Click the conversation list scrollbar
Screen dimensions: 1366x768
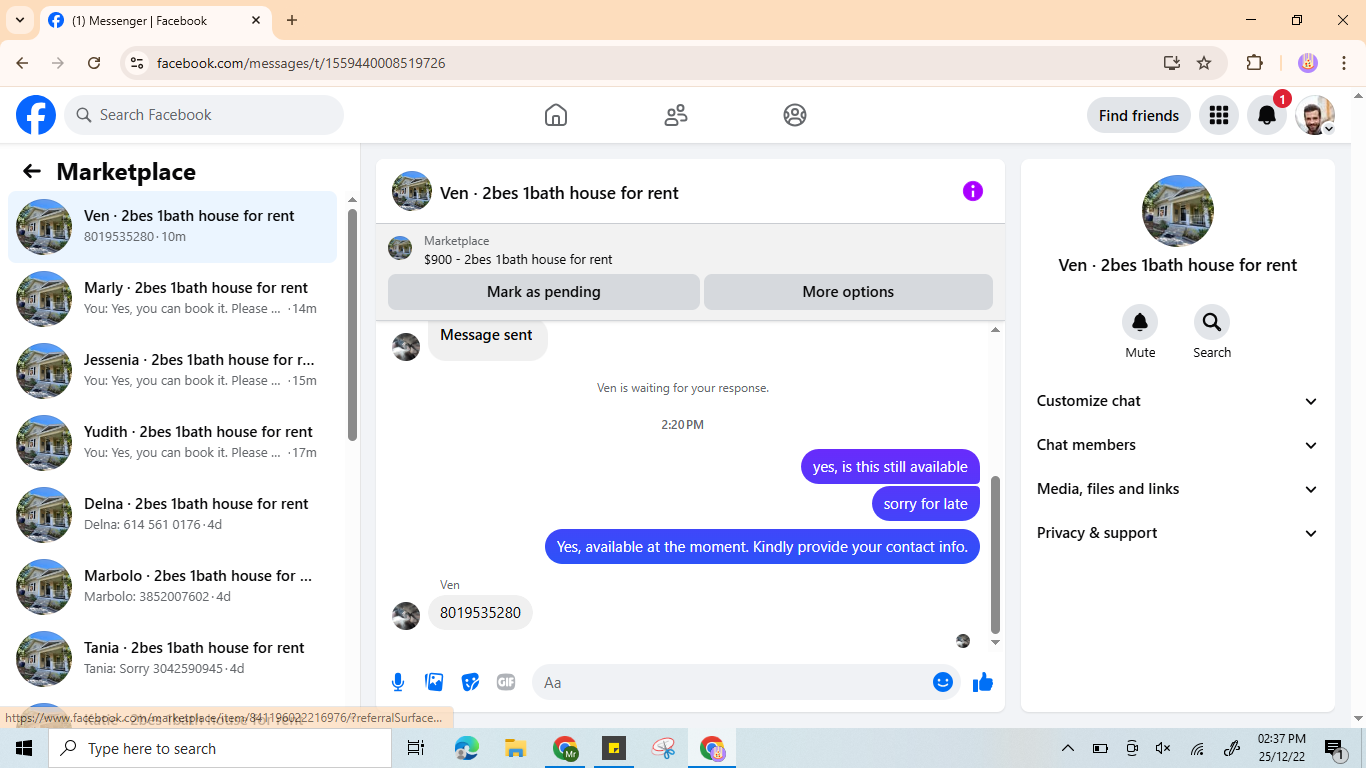click(x=352, y=324)
